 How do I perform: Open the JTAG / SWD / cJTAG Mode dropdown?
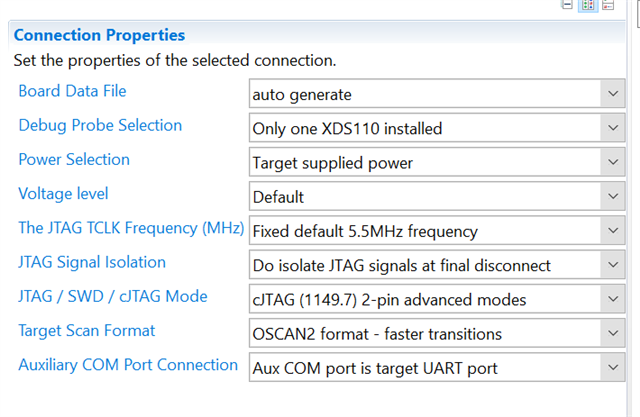pyautogui.click(x=612, y=299)
